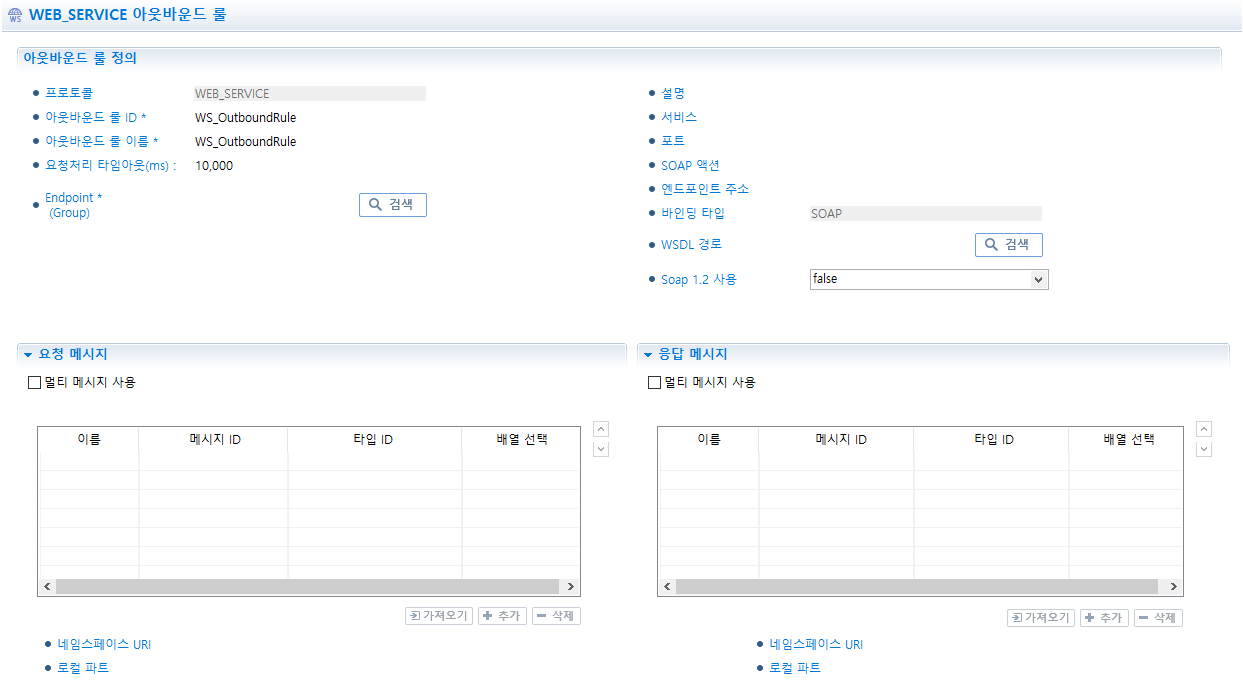Click move-up arrow beside request table
This screenshot has width=1243, height=682.
point(601,429)
